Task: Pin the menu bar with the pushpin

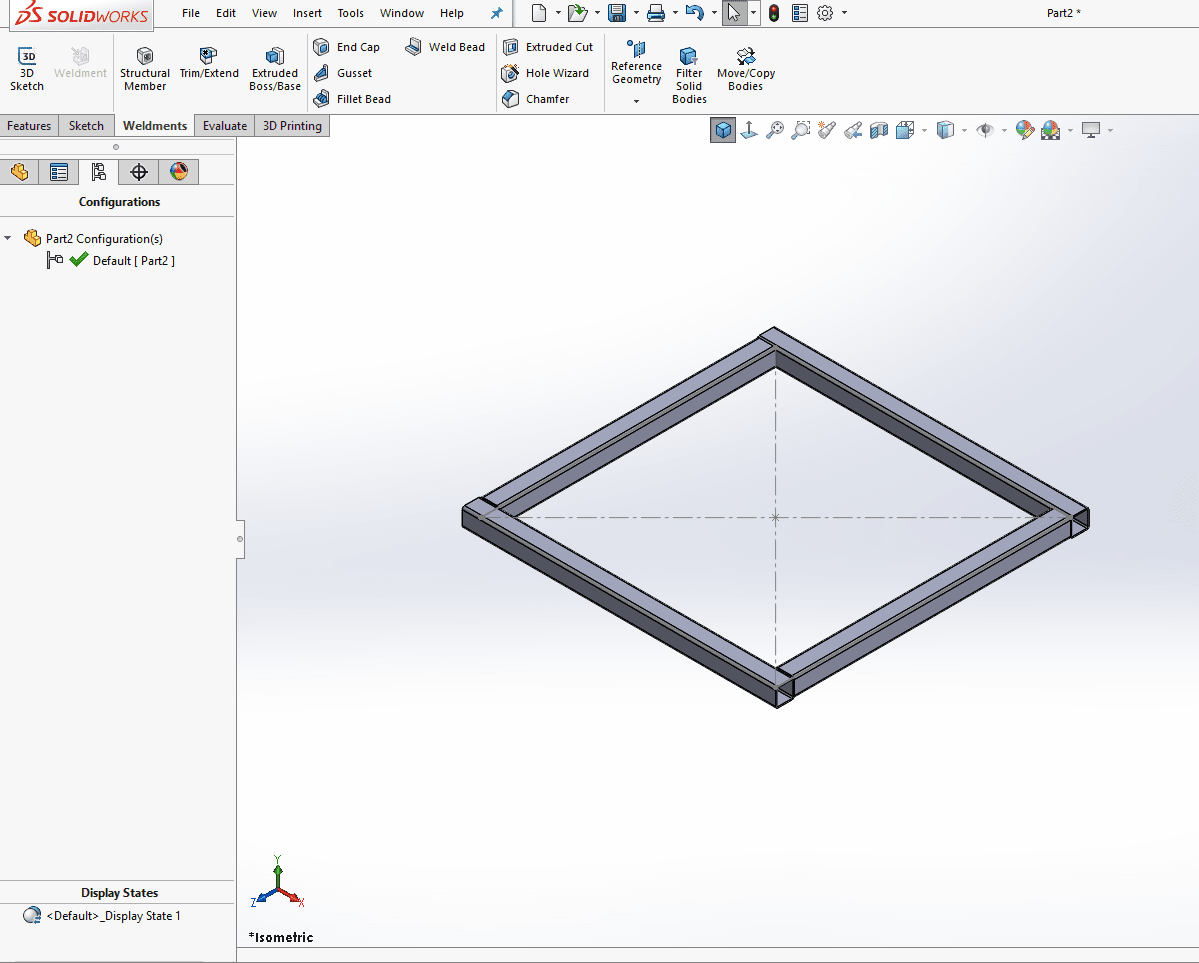Action: pyautogui.click(x=497, y=13)
